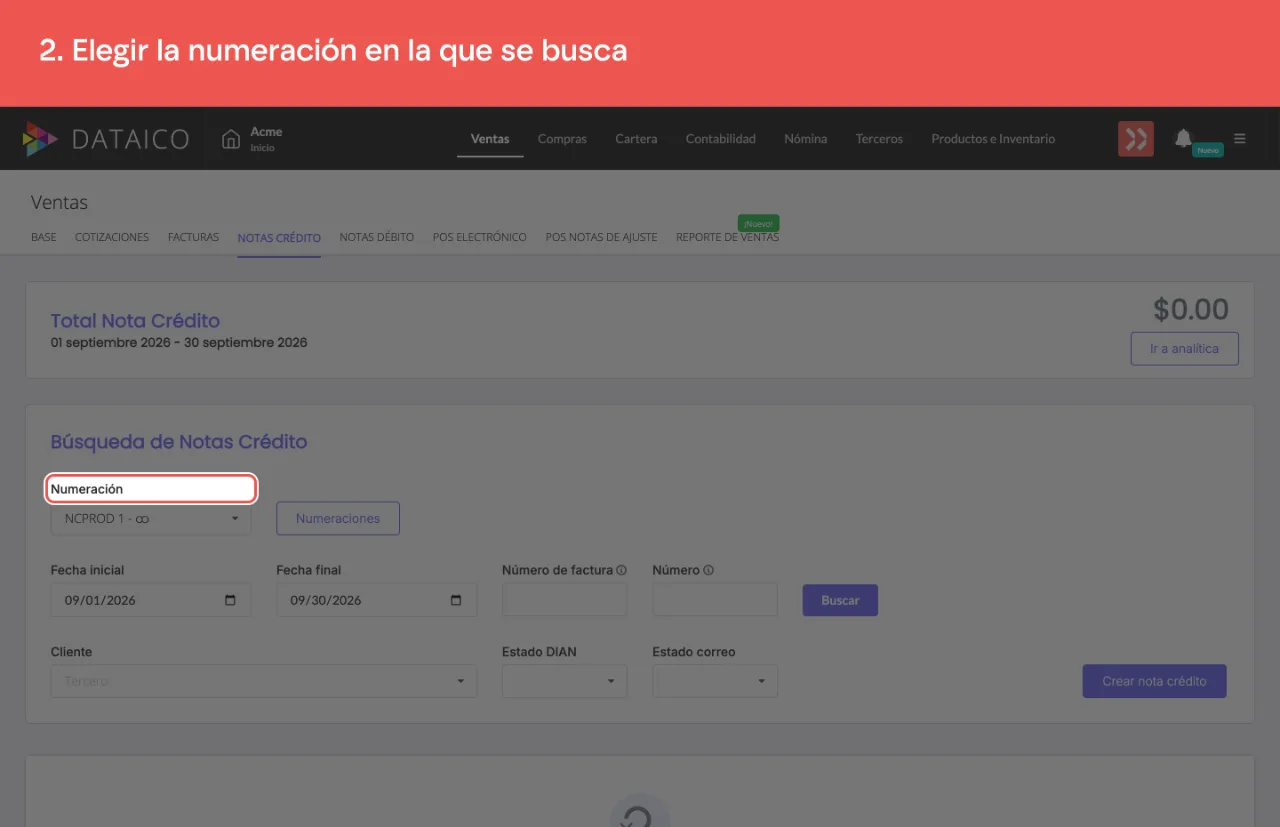1280x827 pixels.
Task: Click the Número input field
Action: coord(715,600)
